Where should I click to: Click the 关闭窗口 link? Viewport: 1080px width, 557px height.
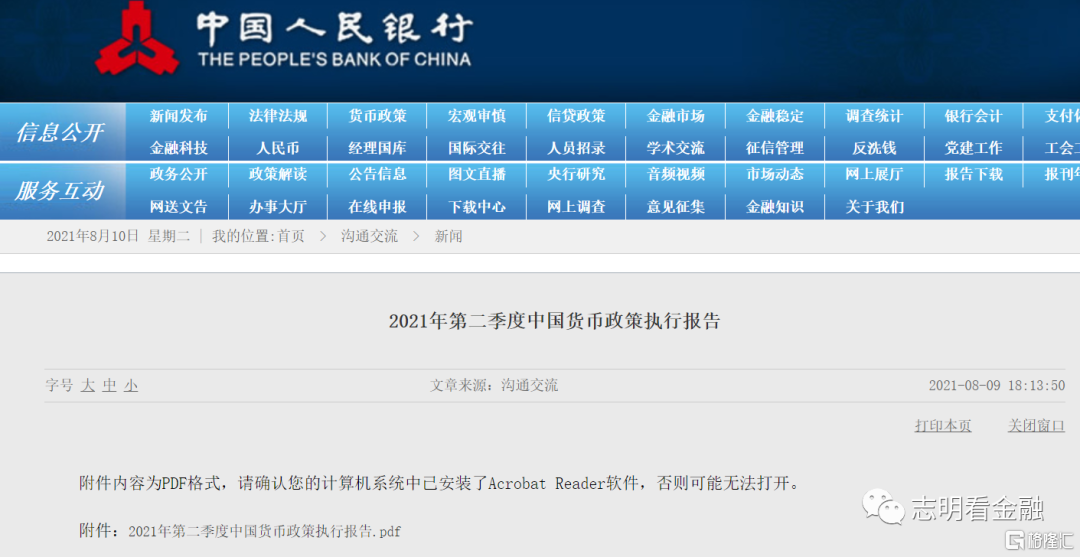tap(1036, 426)
